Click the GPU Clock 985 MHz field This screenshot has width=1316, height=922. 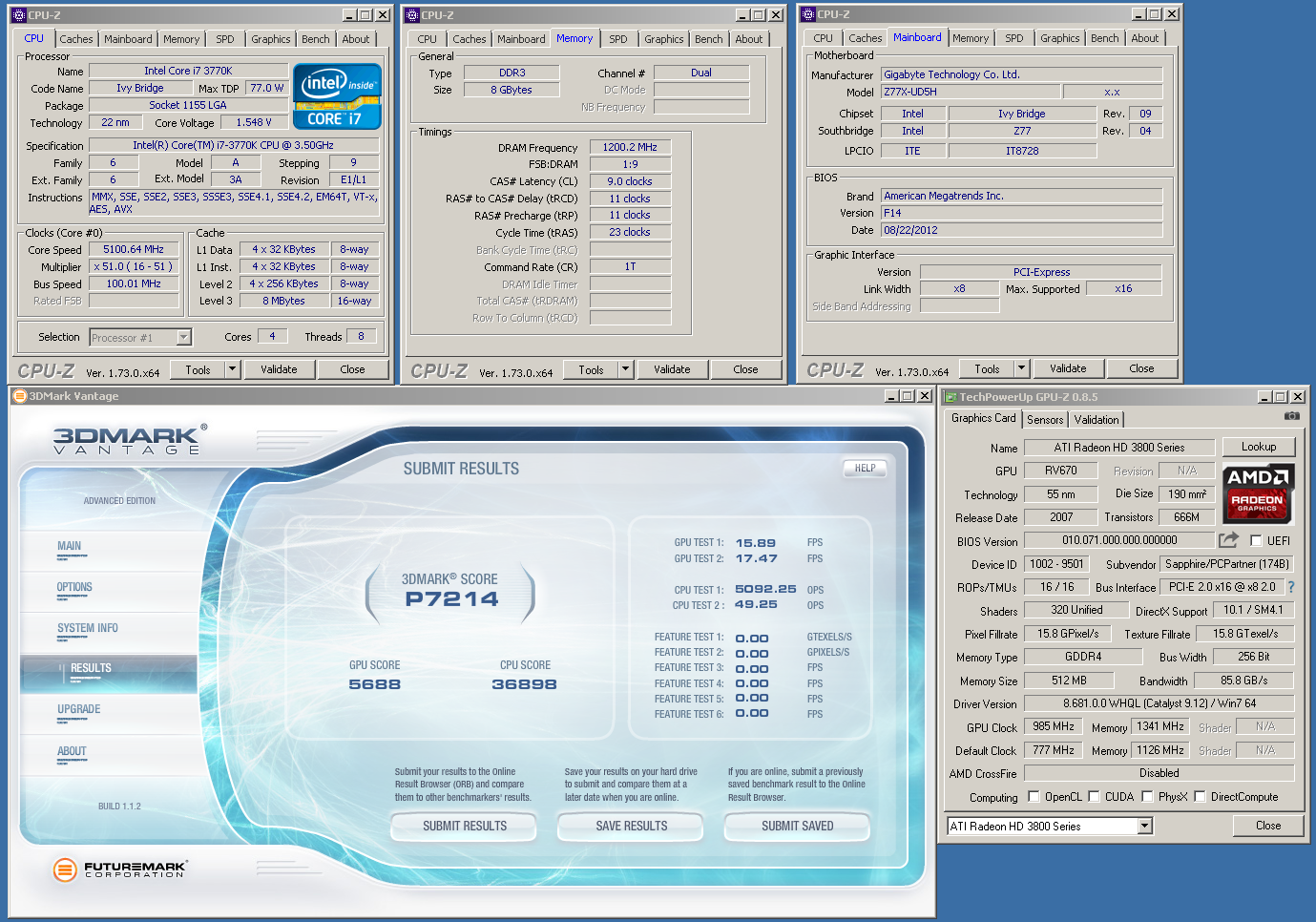coord(1054,726)
